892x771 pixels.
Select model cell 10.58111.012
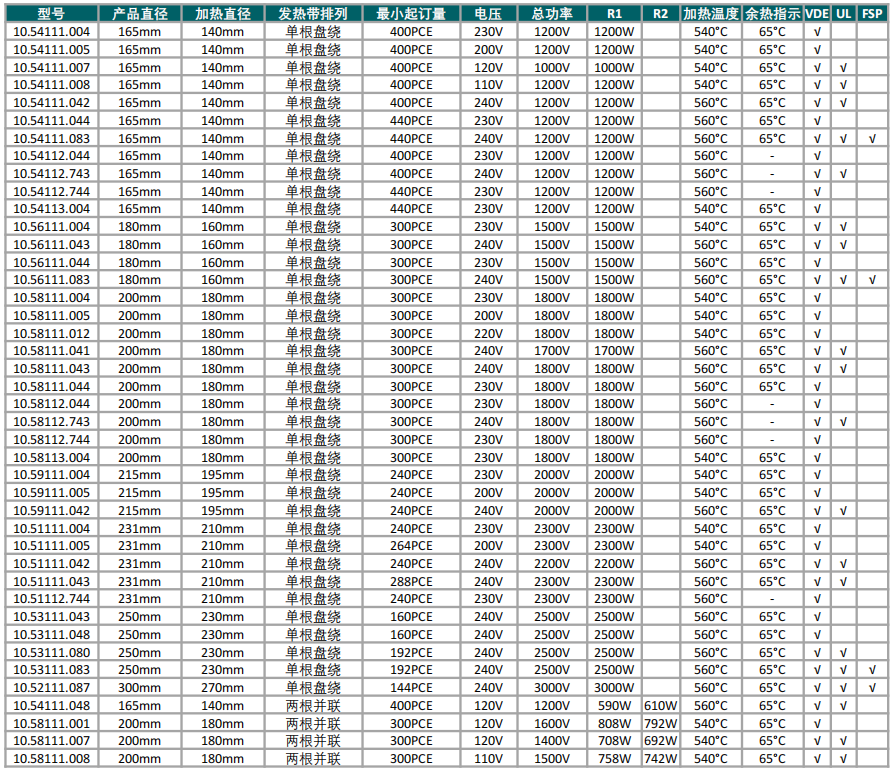coord(52,333)
